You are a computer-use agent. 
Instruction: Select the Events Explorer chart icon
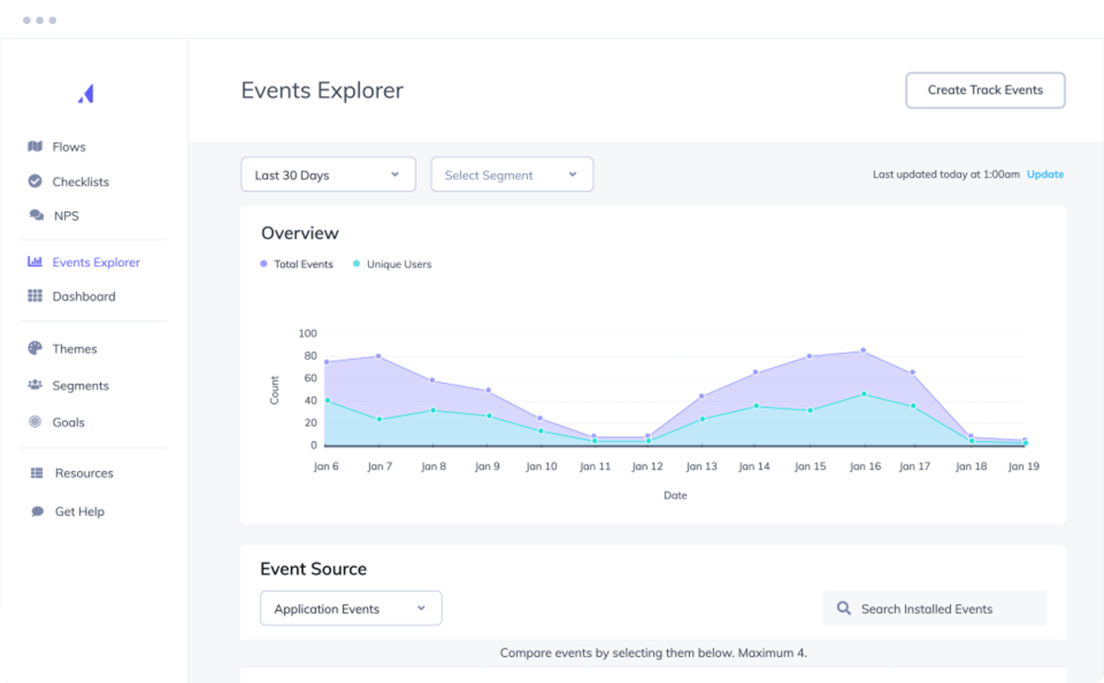(x=33, y=262)
